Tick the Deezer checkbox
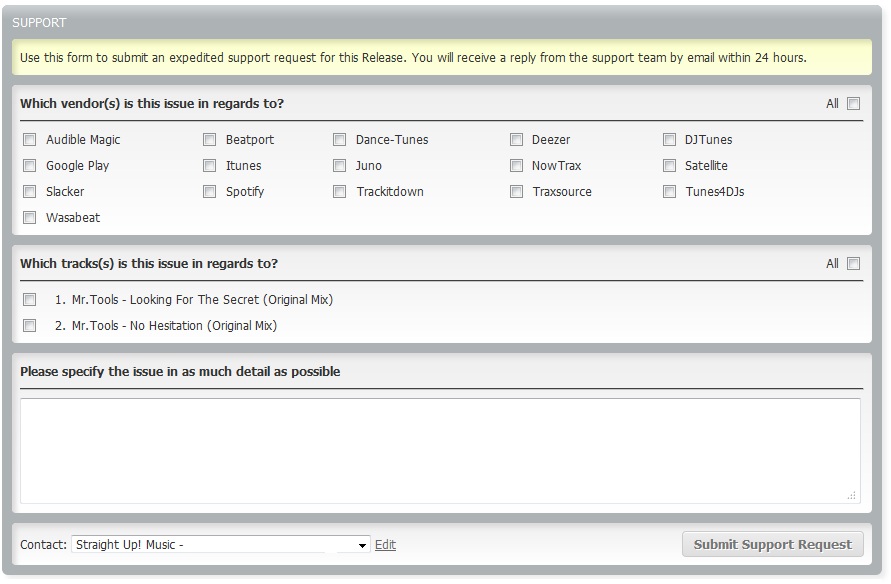This screenshot has width=891, height=584. 517,140
